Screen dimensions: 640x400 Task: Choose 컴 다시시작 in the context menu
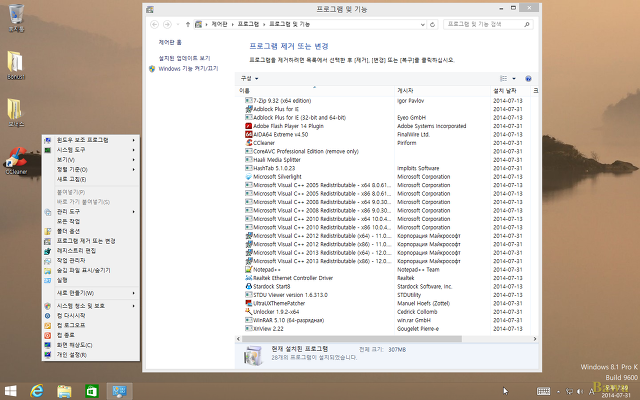click(91, 316)
